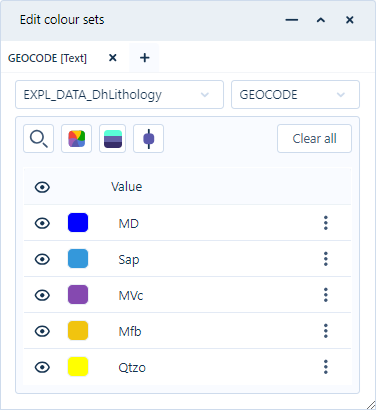Click the yellow Qtzo colour swatch
Image resolution: width=376 pixels, height=410 pixels.
pyautogui.click(x=78, y=367)
